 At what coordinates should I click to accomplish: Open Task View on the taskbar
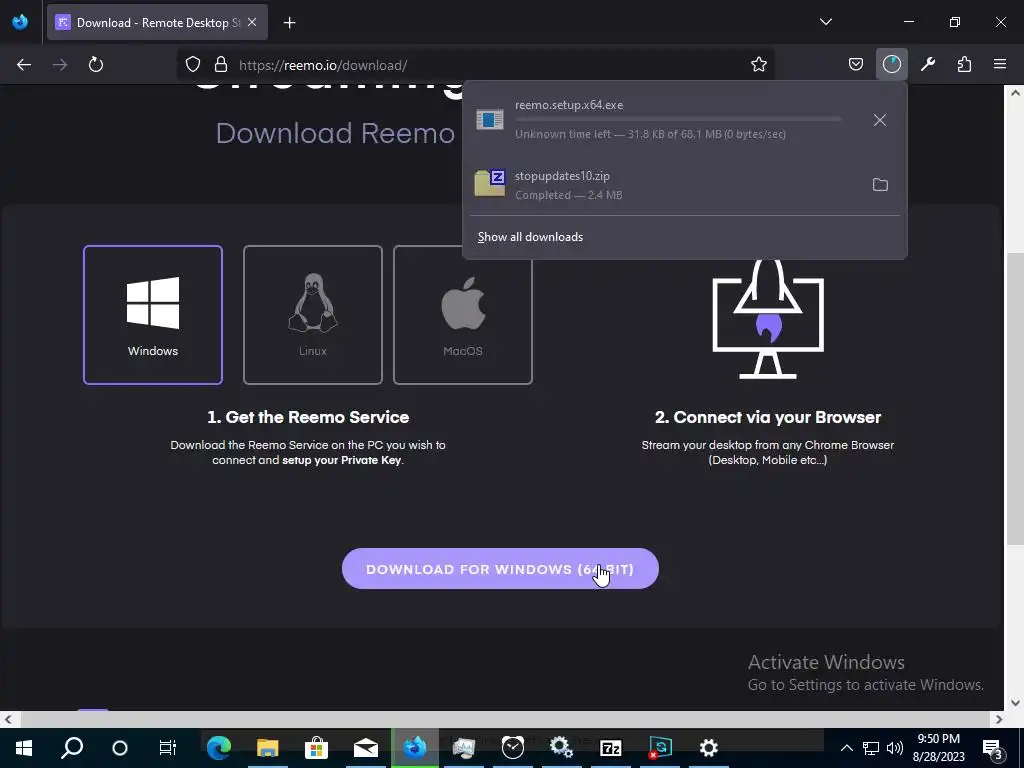pyautogui.click(x=168, y=748)
